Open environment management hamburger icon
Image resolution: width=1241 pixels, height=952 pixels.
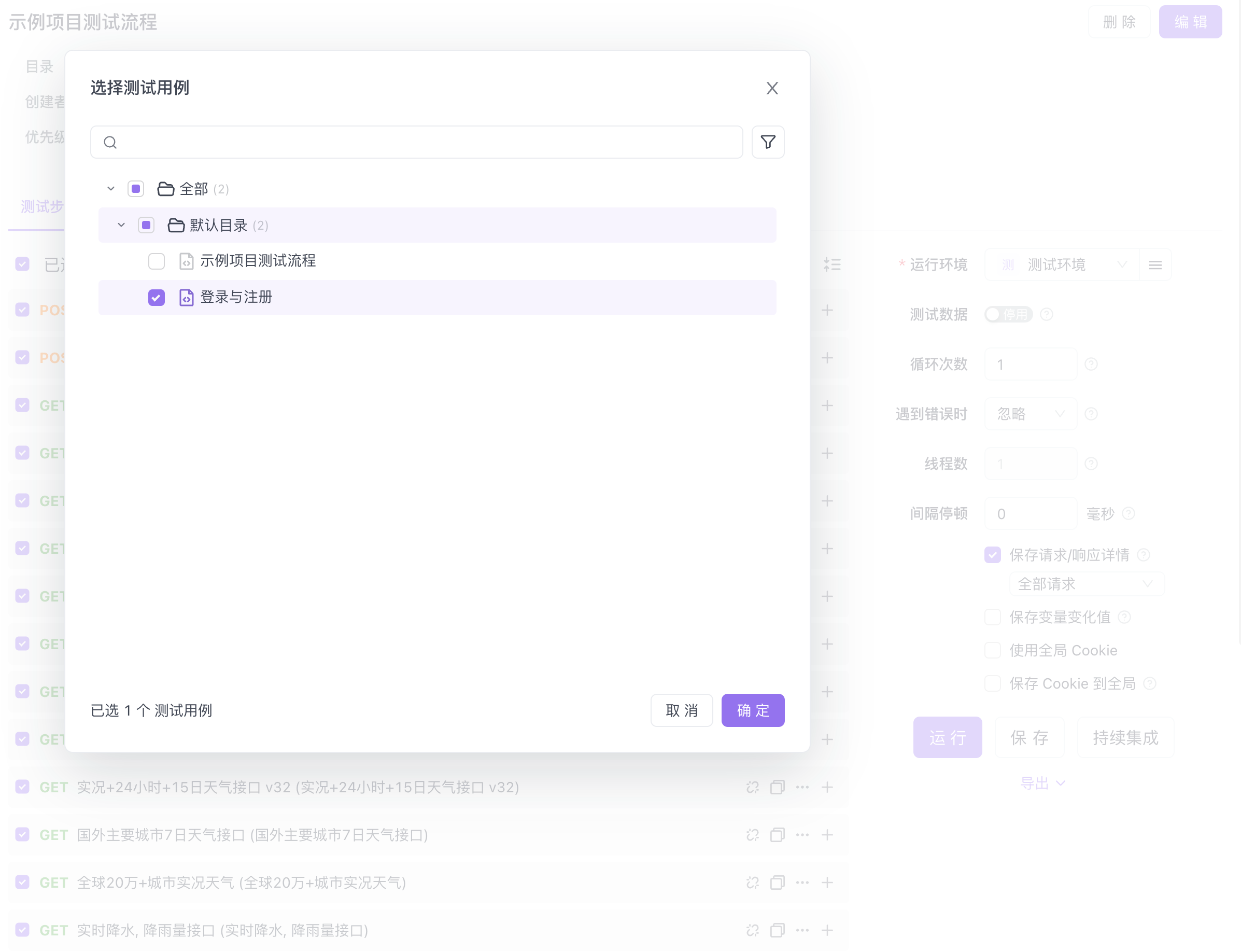(1155, 265)
